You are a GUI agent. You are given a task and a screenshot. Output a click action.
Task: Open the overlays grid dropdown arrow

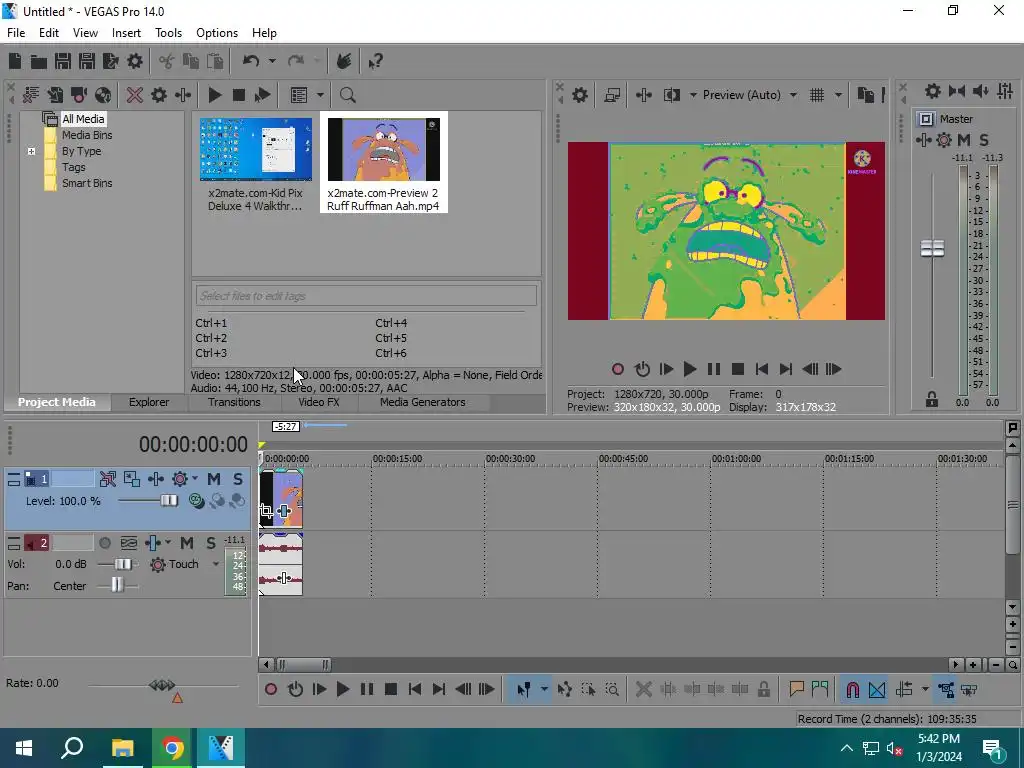pos(839,95)
